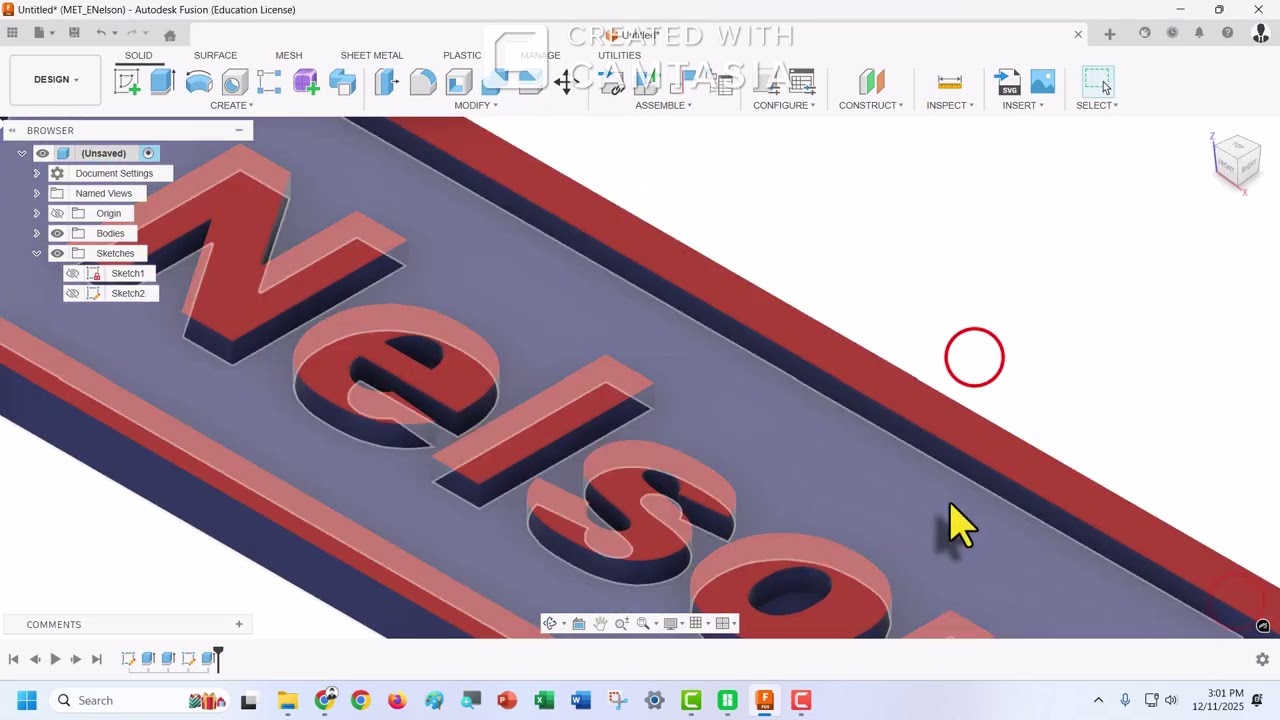Click the Look At icon in navigation bar
1280x720 pixels.
[579, 623]
